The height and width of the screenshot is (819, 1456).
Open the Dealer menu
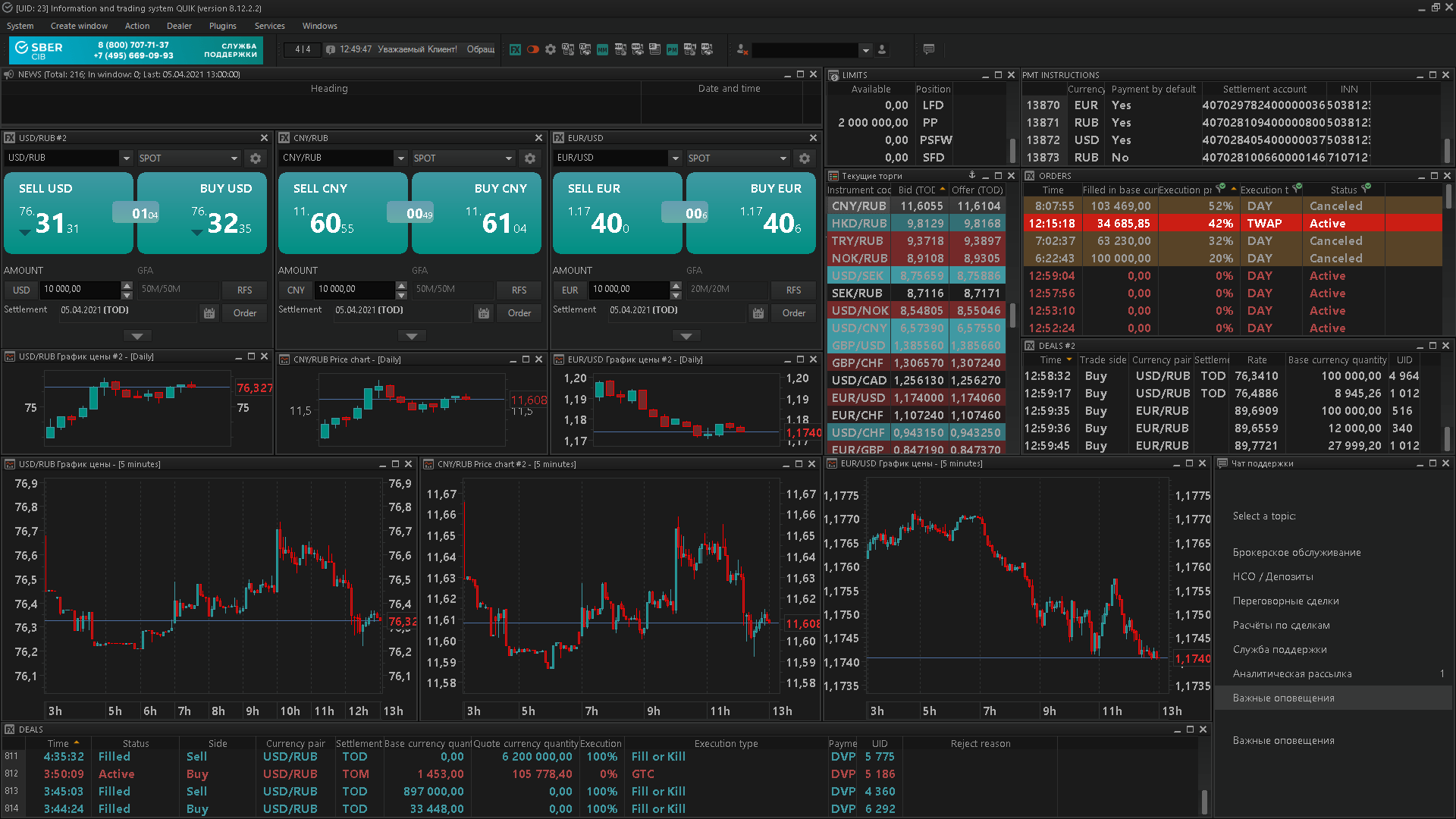pyautogui.click(x=179, y=26)
